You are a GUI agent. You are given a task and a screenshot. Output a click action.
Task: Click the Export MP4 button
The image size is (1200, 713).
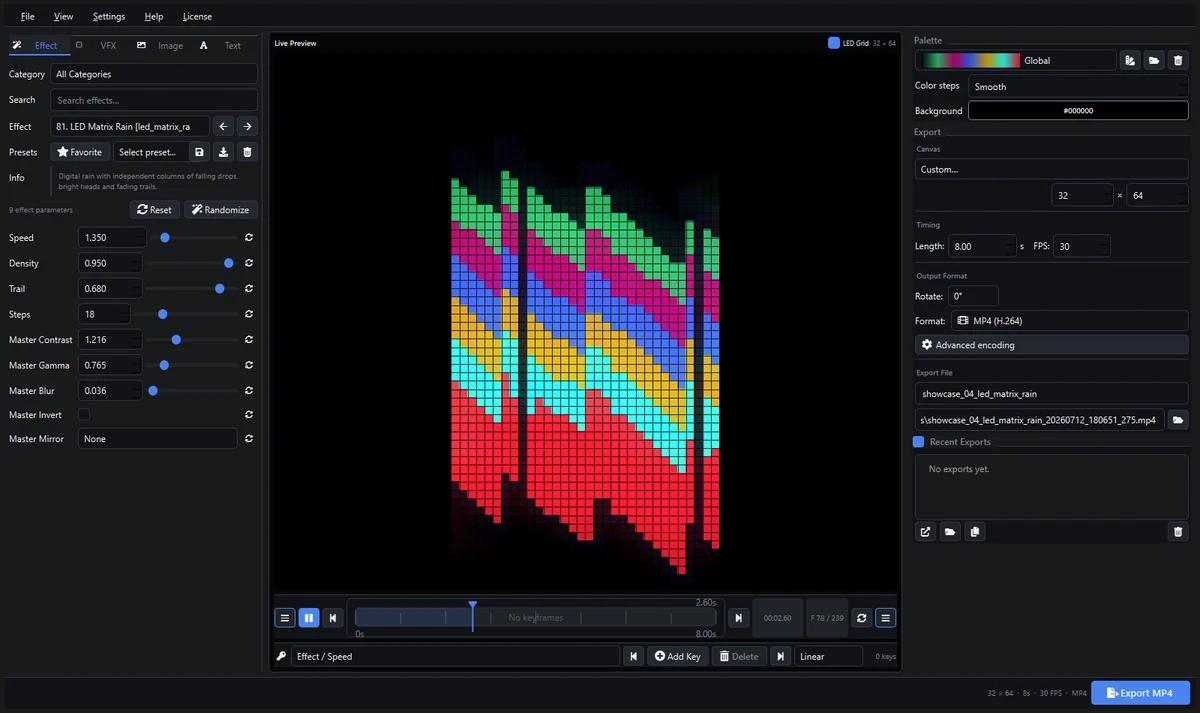coord(1140,693)
